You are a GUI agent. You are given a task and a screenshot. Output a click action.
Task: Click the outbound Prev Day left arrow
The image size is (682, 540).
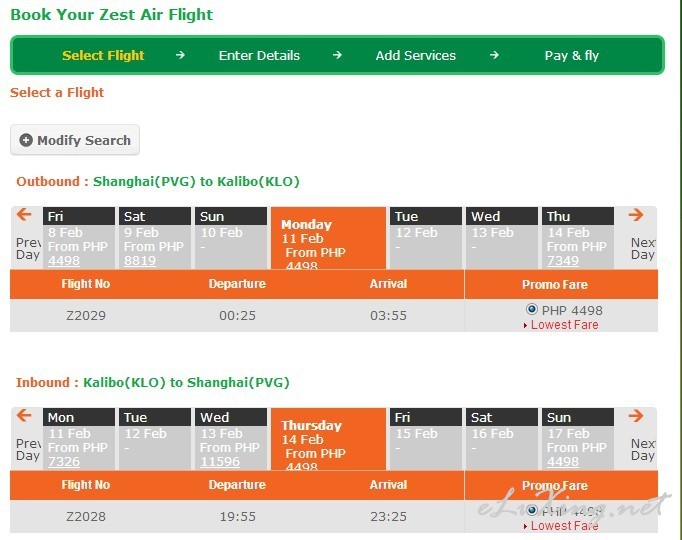(x=24, y=214)
